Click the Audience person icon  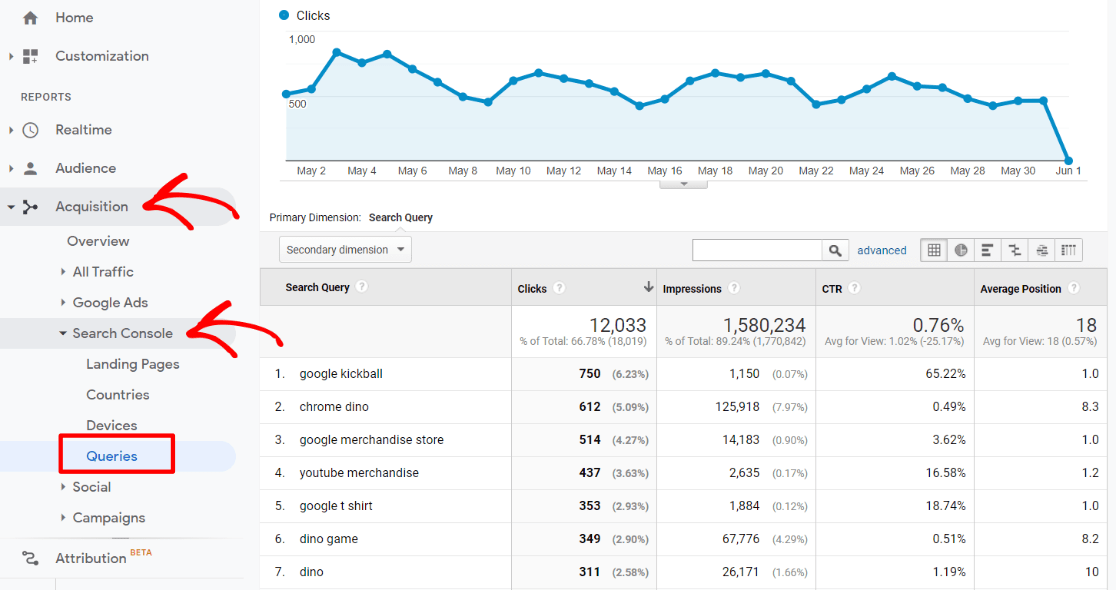(30, 169)
